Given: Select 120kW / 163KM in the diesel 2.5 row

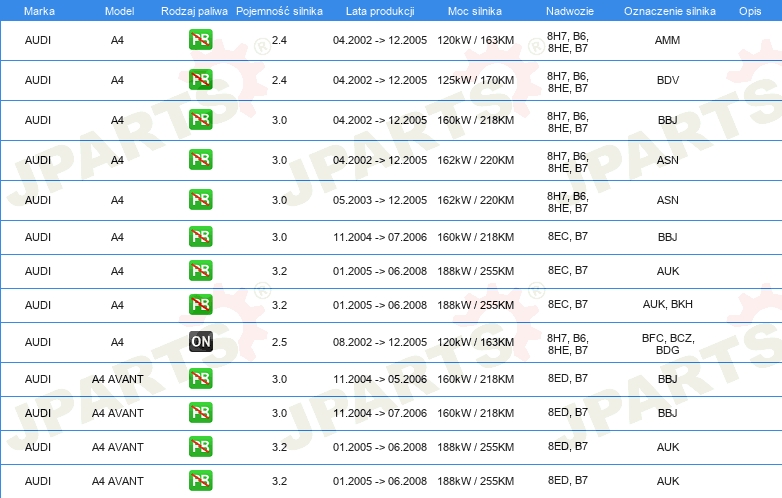Looking at the screenshot, I should (476, 342).
